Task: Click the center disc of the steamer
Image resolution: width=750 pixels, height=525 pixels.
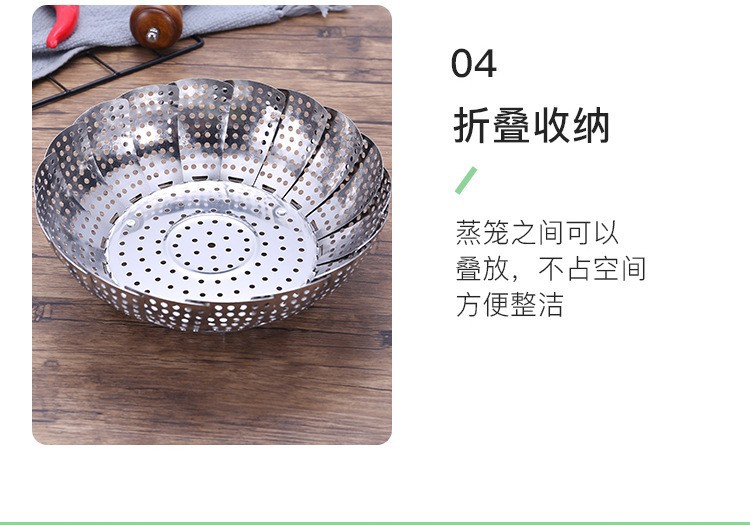Action: point(212,244)
